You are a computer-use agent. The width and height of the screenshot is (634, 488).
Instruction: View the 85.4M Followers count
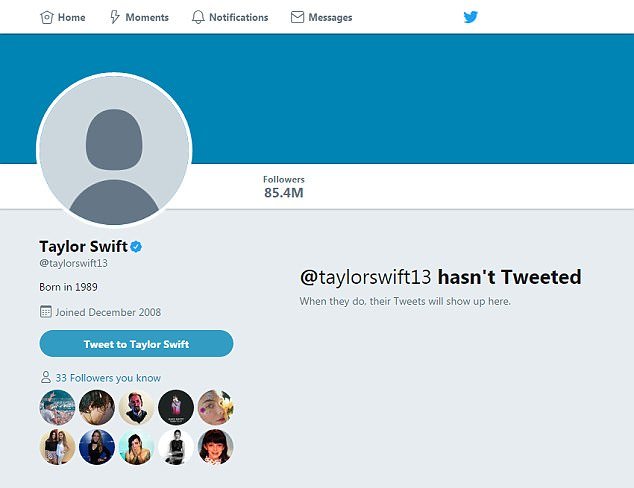tap(284, 192)
